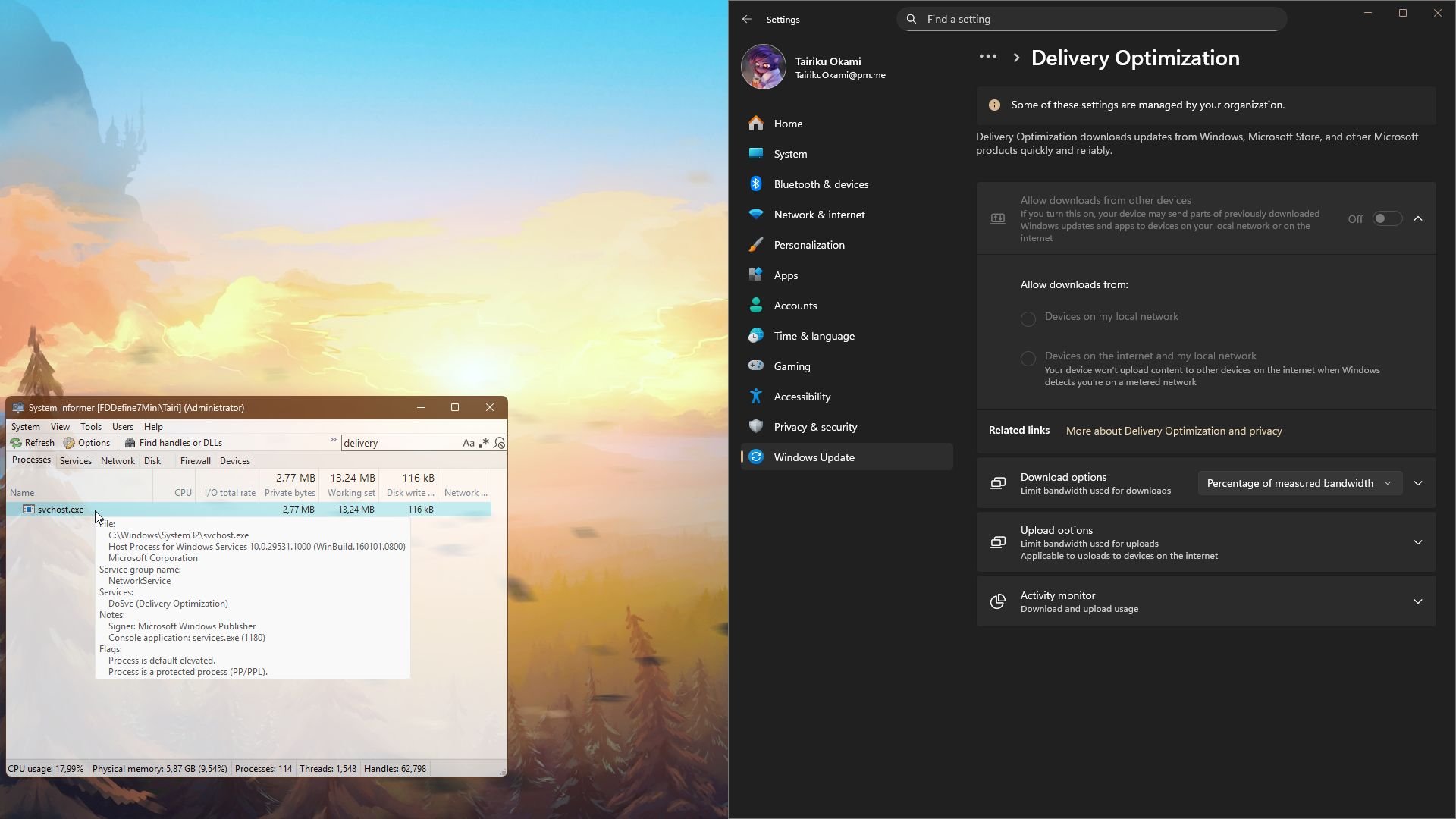
Task: Sort by Working set column header
Action: point(349,485)
